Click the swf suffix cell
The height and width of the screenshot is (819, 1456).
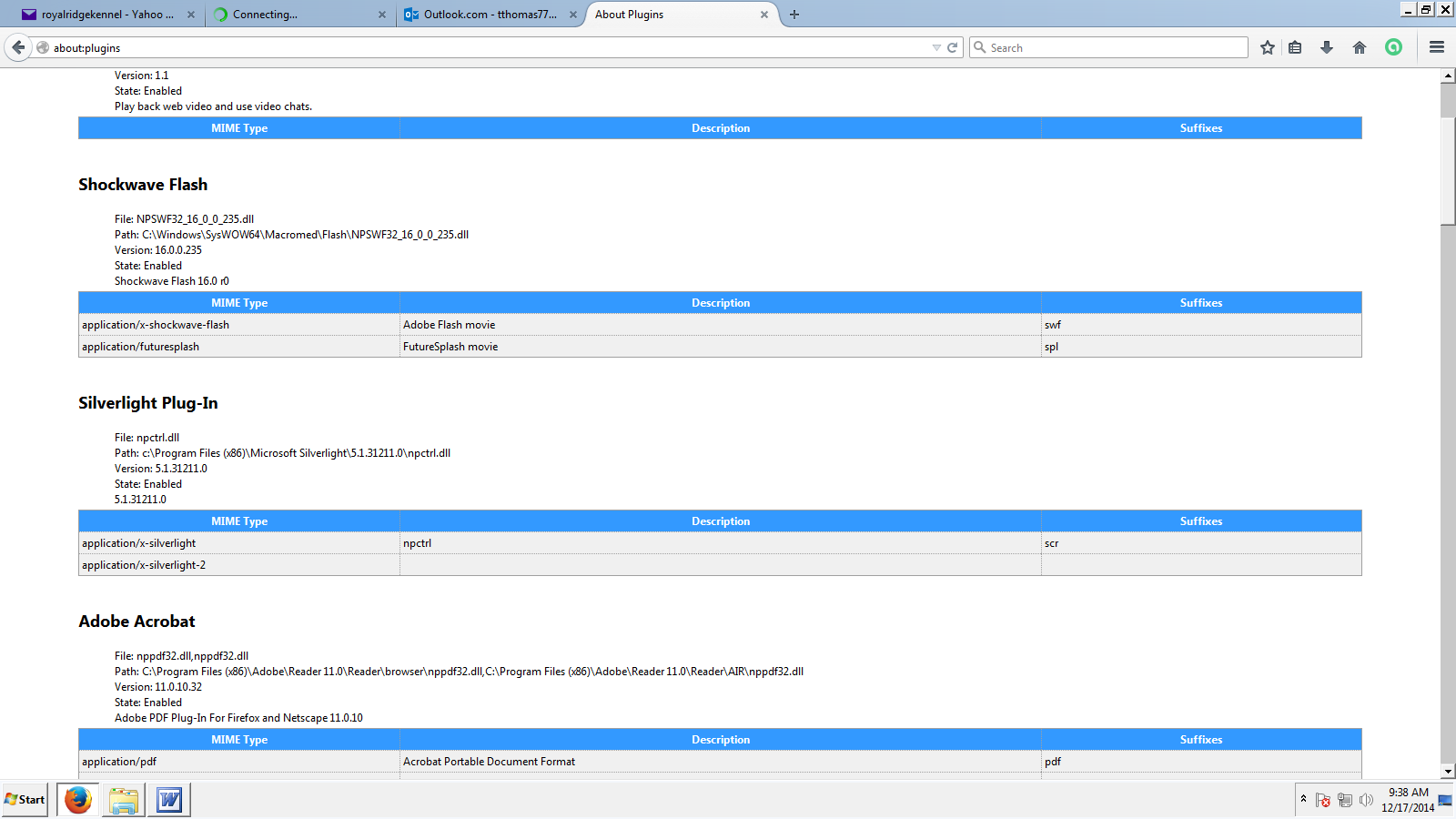[1201, 325]
